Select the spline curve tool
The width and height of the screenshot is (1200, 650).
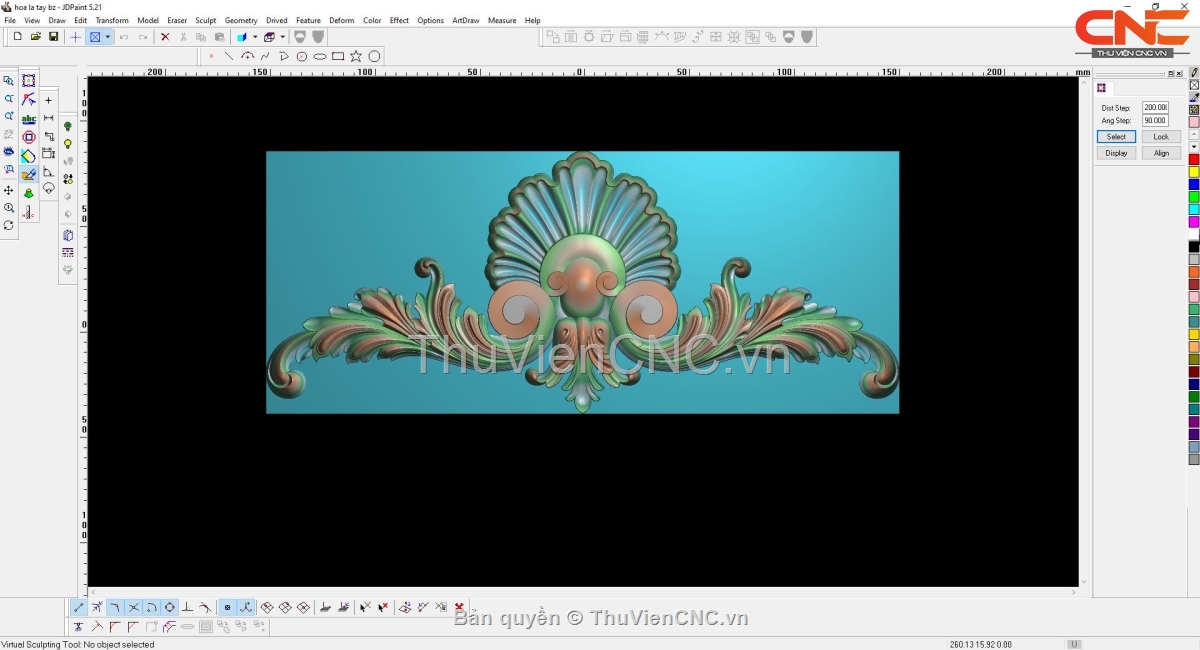click(265, 56)
